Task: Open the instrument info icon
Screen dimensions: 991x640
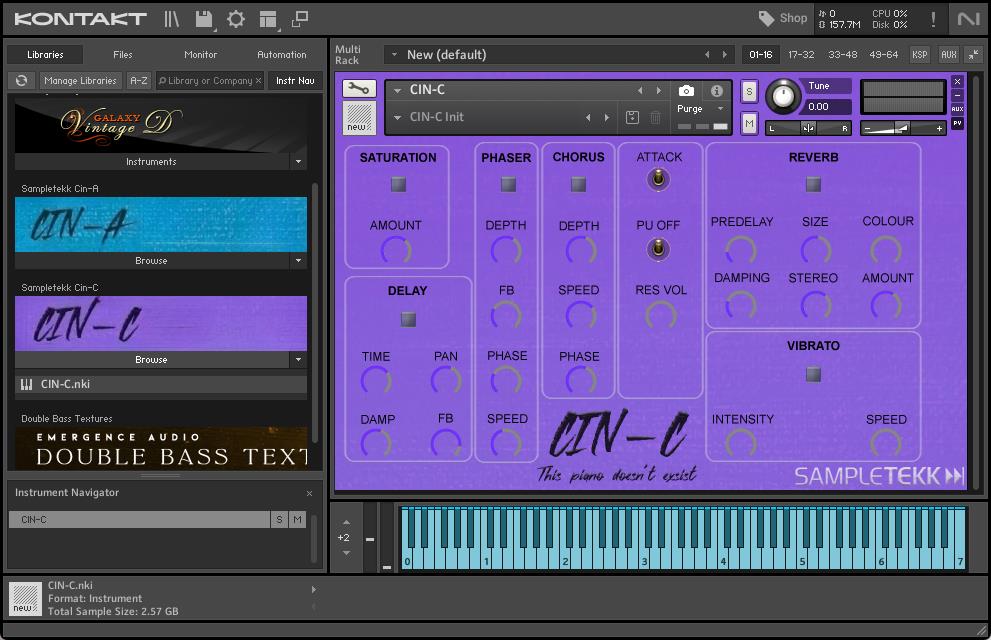Action: pyautogui.click(x=716, y=91)
